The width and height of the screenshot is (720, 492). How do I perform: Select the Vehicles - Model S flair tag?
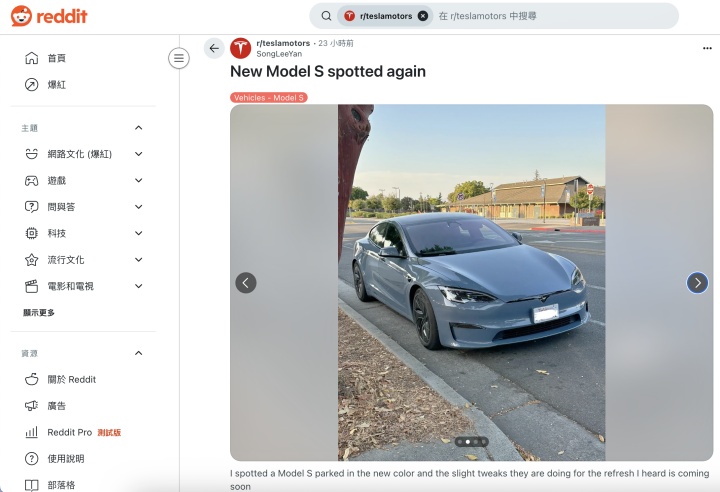(269, 97)
